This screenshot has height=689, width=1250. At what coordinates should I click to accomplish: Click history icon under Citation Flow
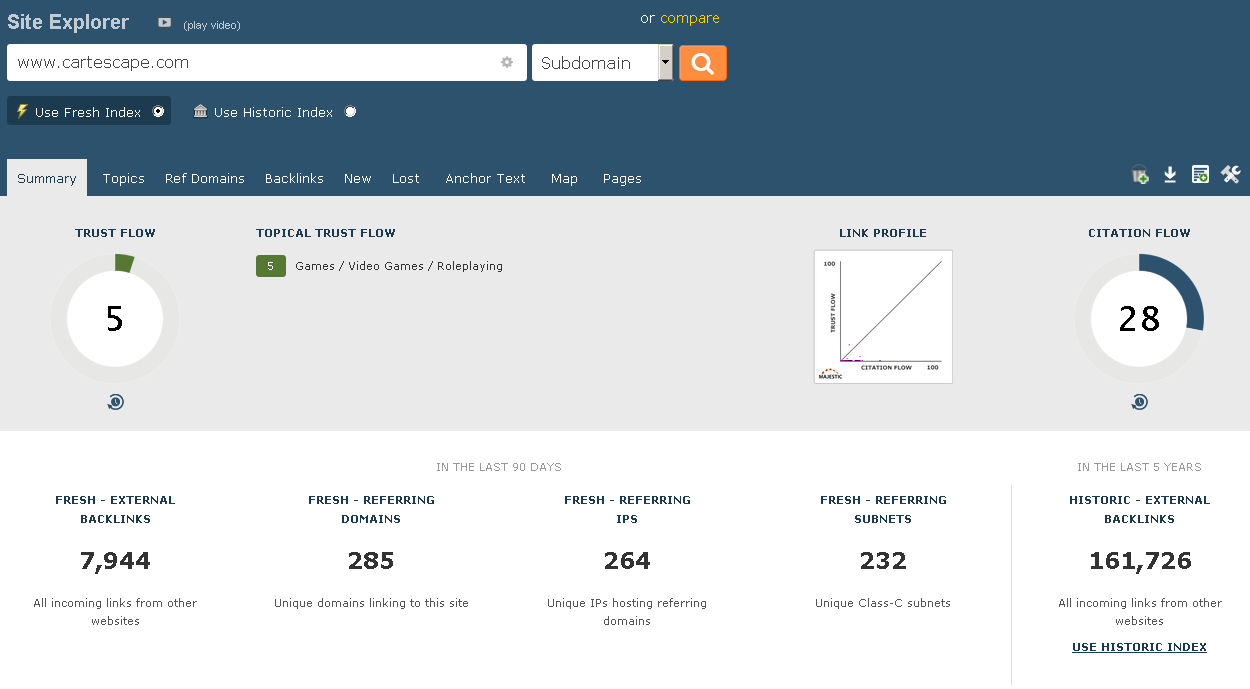coord(1139,402)
